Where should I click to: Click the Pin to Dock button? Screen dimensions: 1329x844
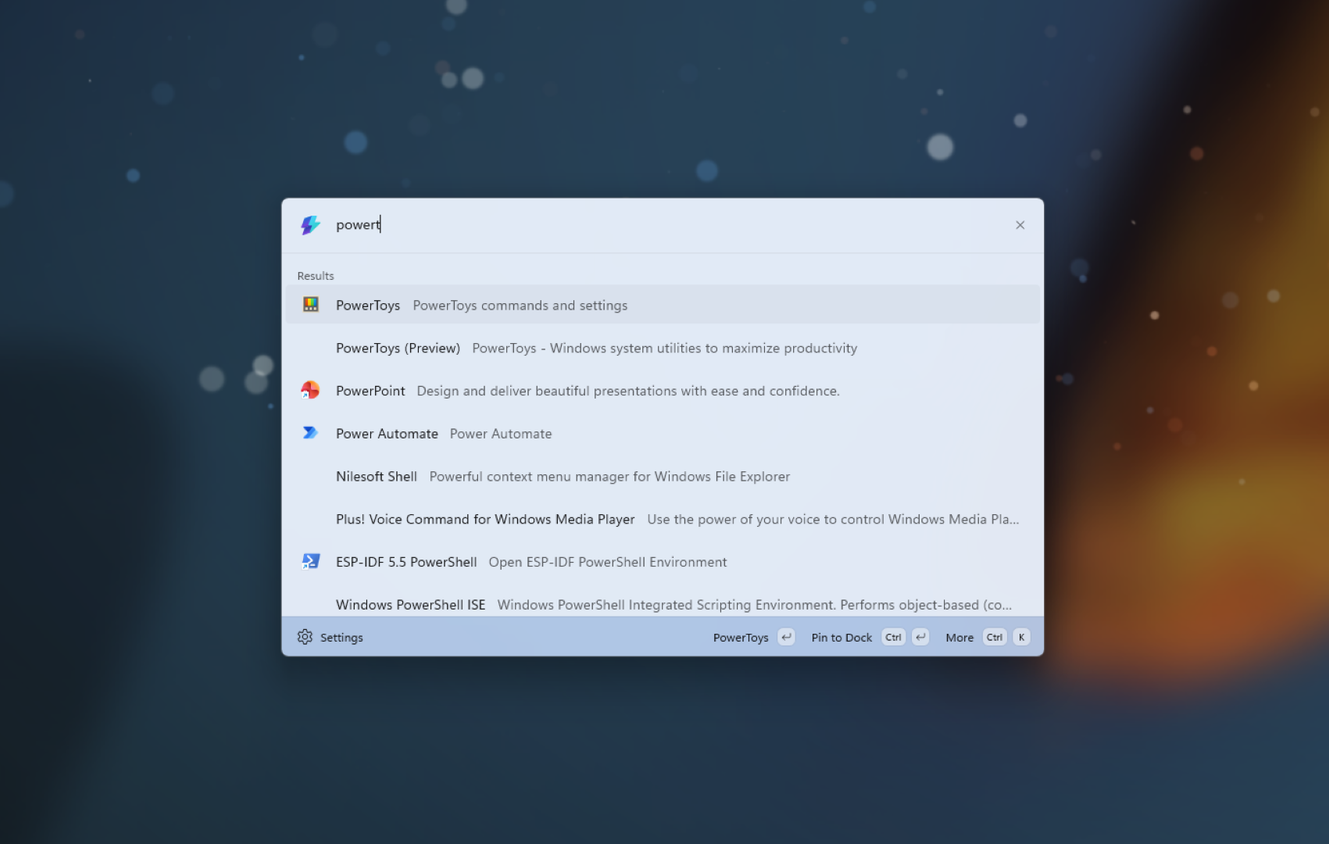[871, 637]
